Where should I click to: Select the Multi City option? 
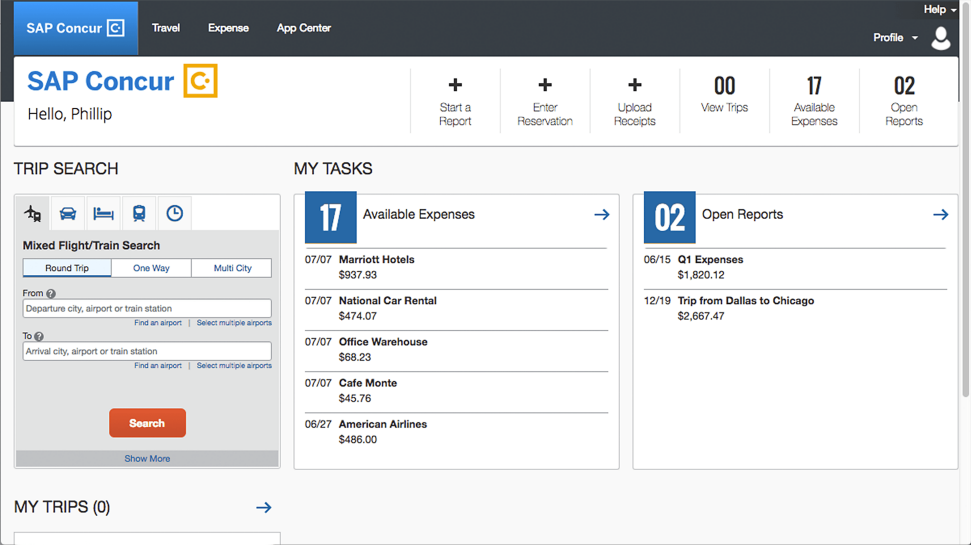(x=232, y=268)
